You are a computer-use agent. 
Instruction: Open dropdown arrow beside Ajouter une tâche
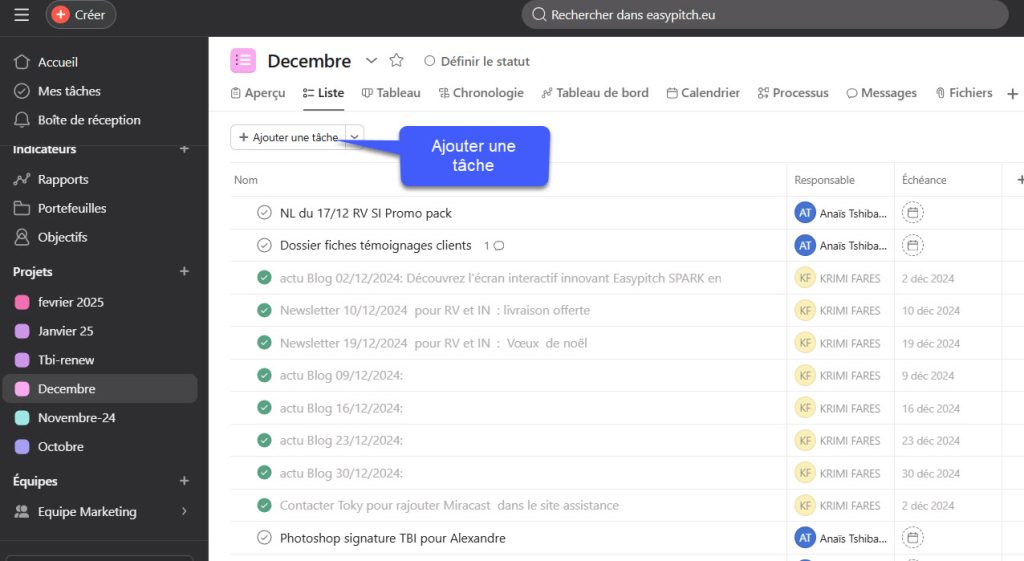coord(355,137)
